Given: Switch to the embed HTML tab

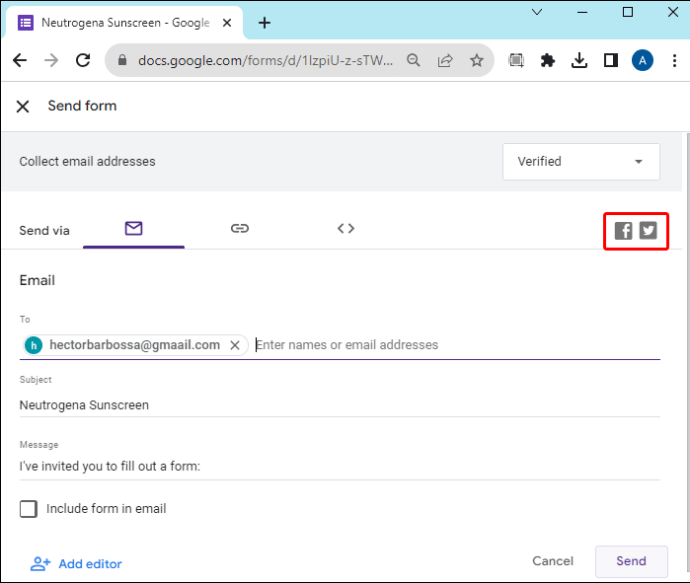Looking at the screenshot, I should [346, 228].
